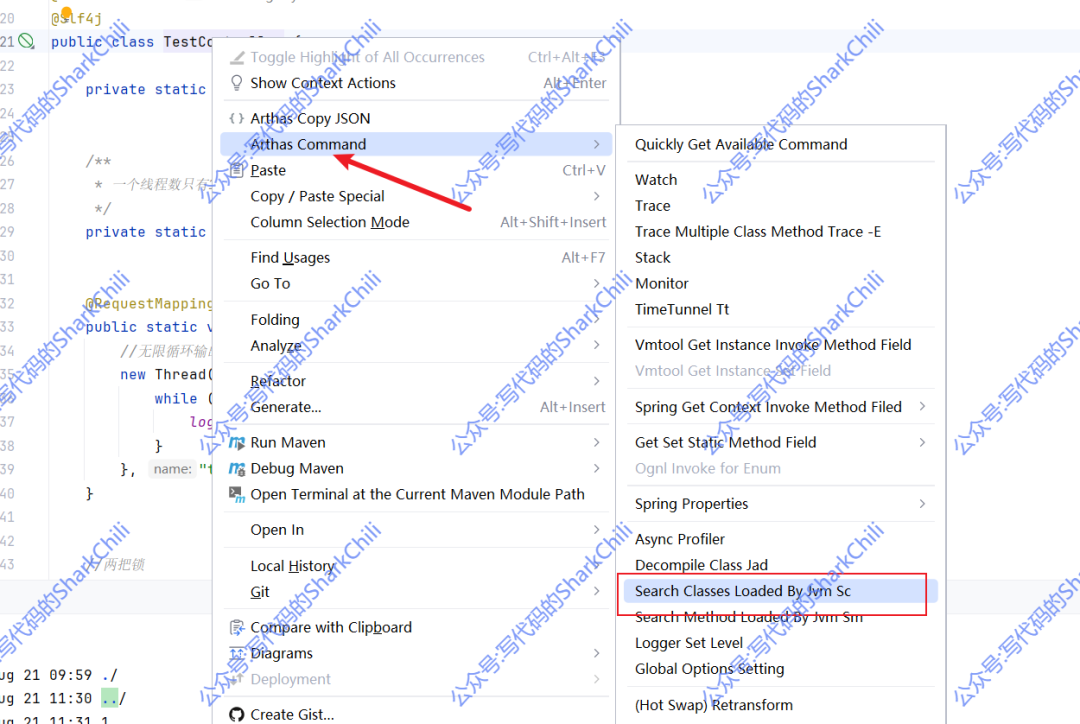Expand the Open In submenu arrow
Screen dimensions: 1080x724
coord(596,530)
